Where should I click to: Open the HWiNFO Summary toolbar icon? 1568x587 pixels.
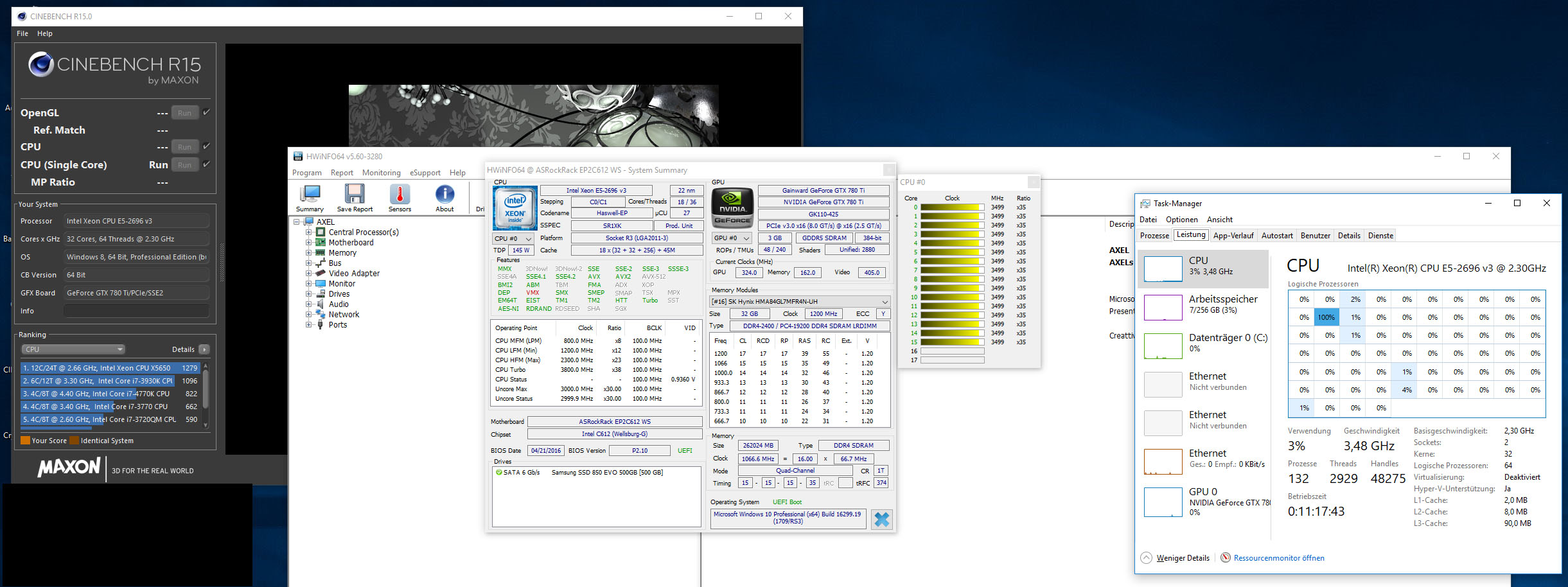click(x=310, y=194)
